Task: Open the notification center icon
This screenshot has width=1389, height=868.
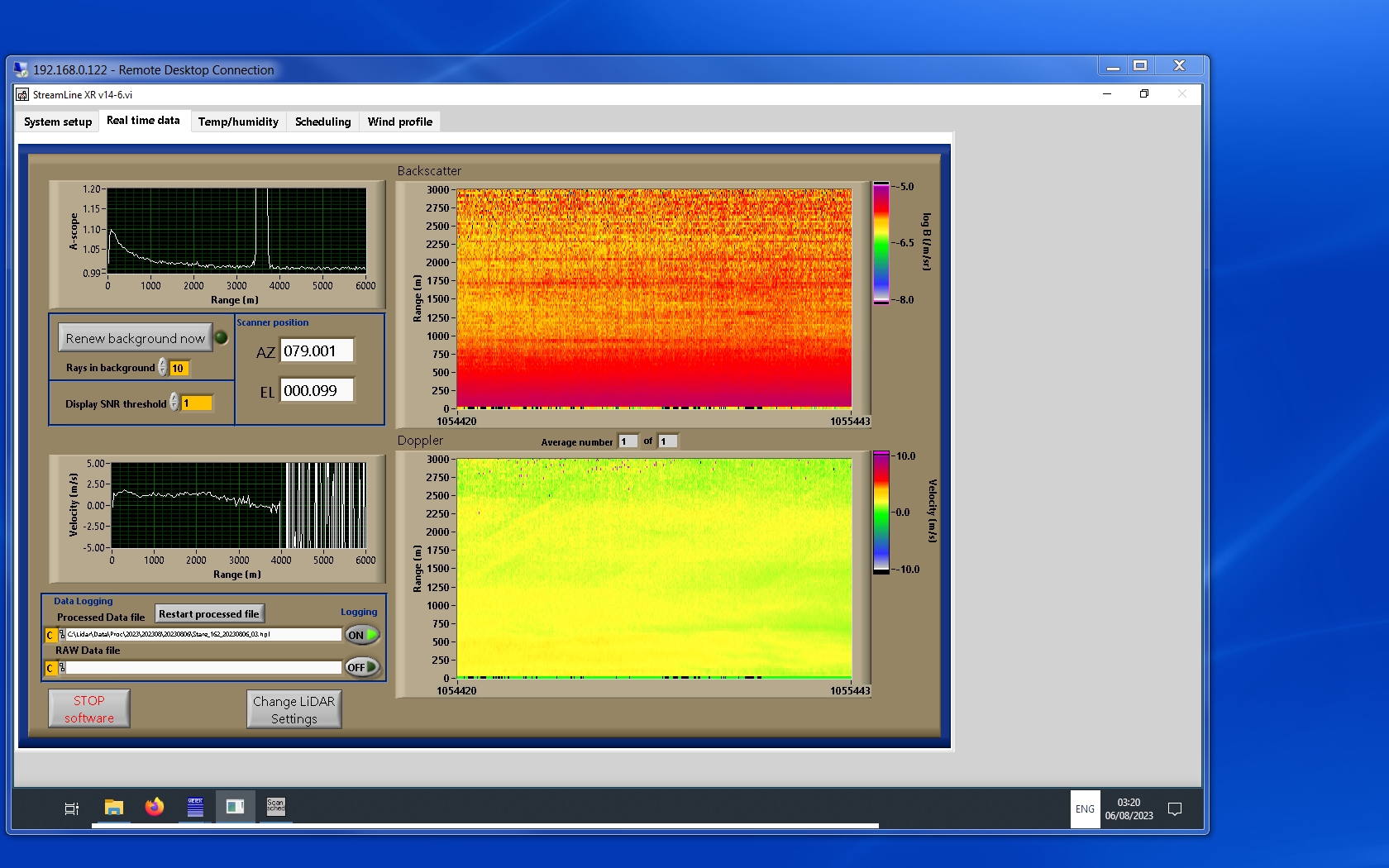Action: [1174, 809]
